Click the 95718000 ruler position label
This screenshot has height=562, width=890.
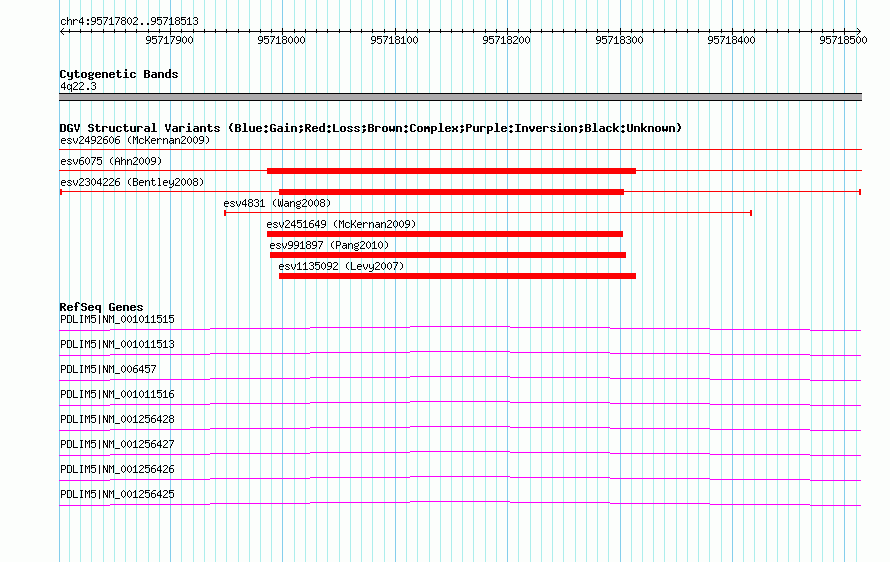tap(282, 40)
